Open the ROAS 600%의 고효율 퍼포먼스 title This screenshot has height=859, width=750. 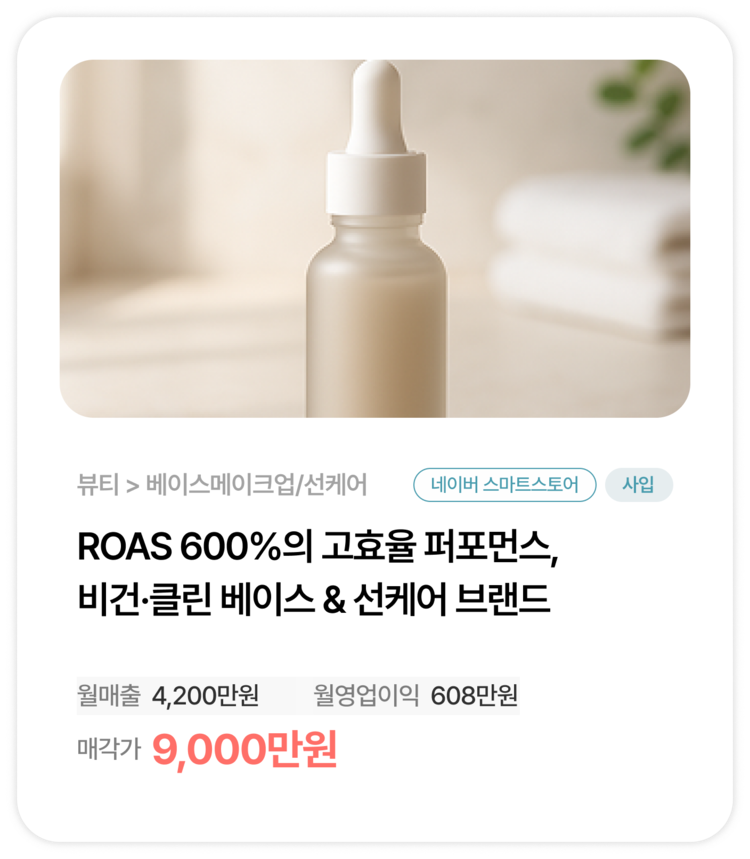click(x=318, y=547)
